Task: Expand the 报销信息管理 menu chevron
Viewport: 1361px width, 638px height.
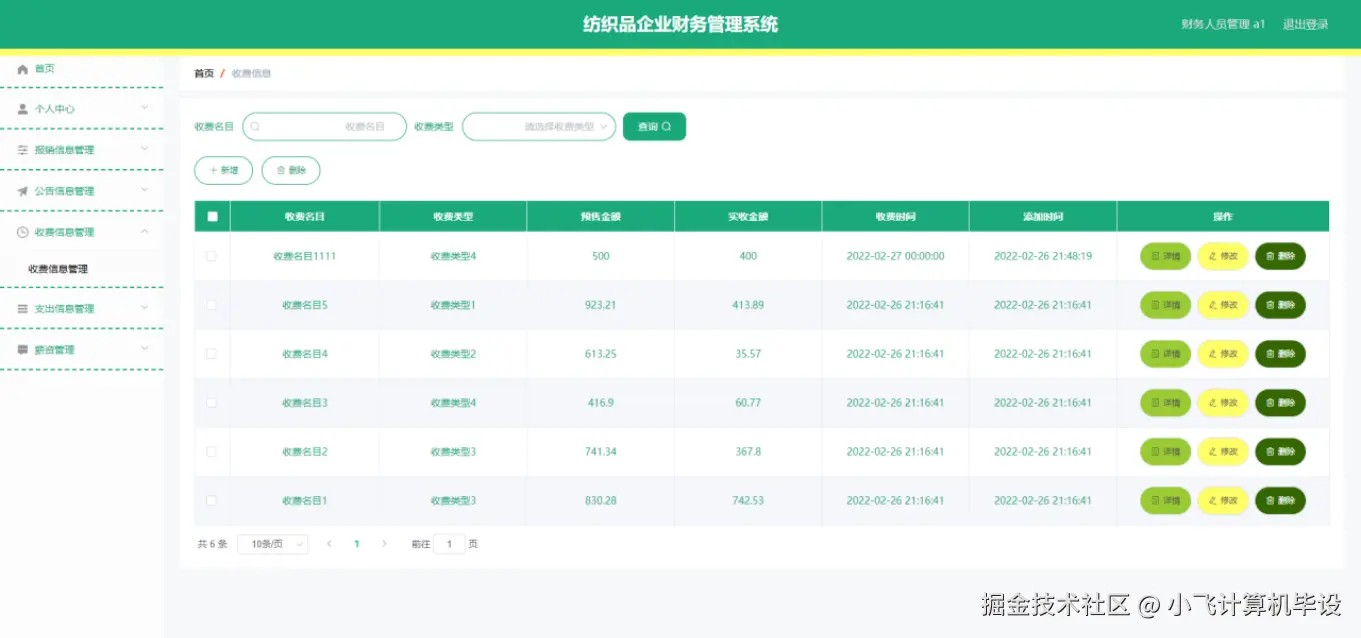Action: (x=144, y=149)
